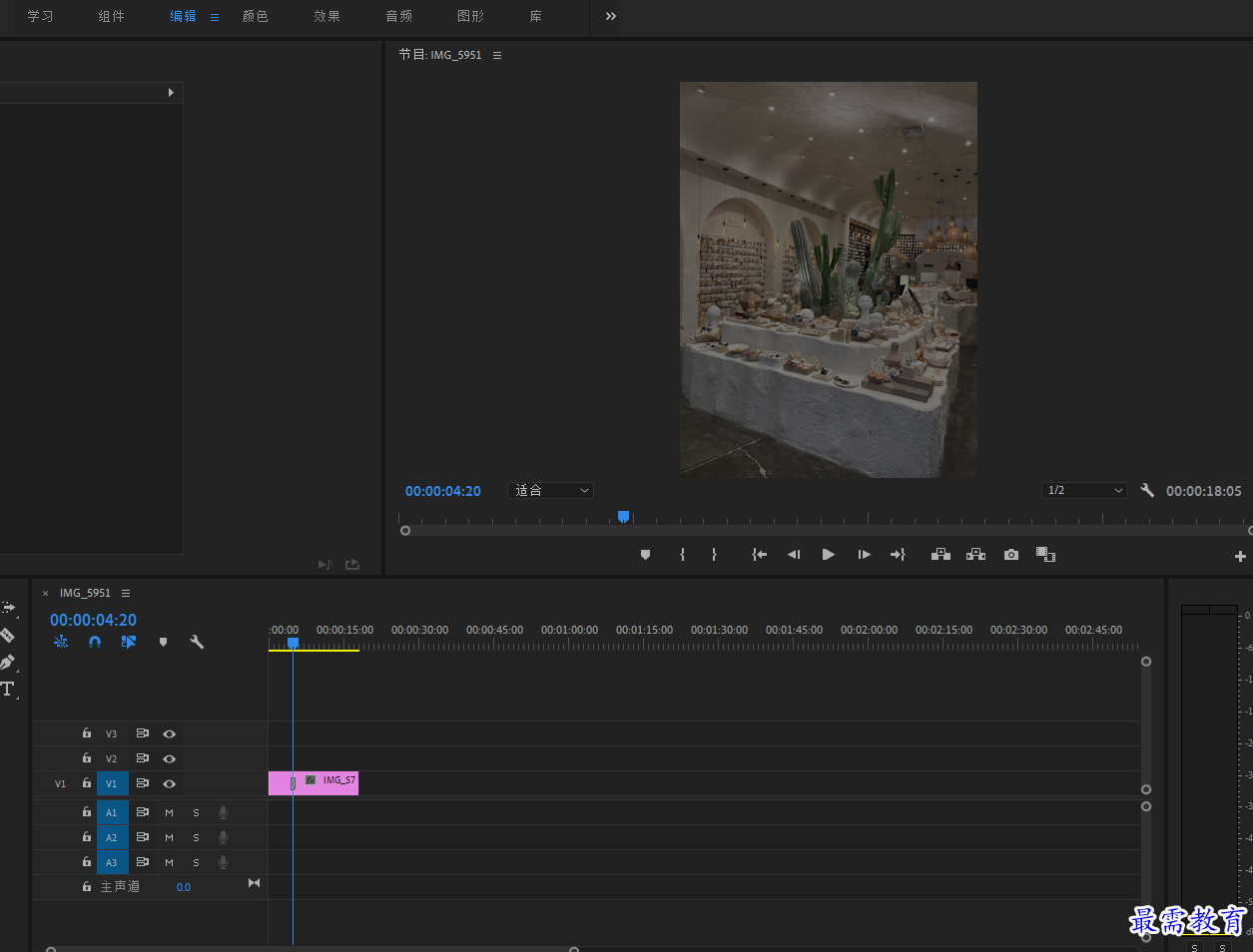The width and height of the screenshot is (1253, 952).
Task: Open the Comparison View button
Action: click(1045, 555)
